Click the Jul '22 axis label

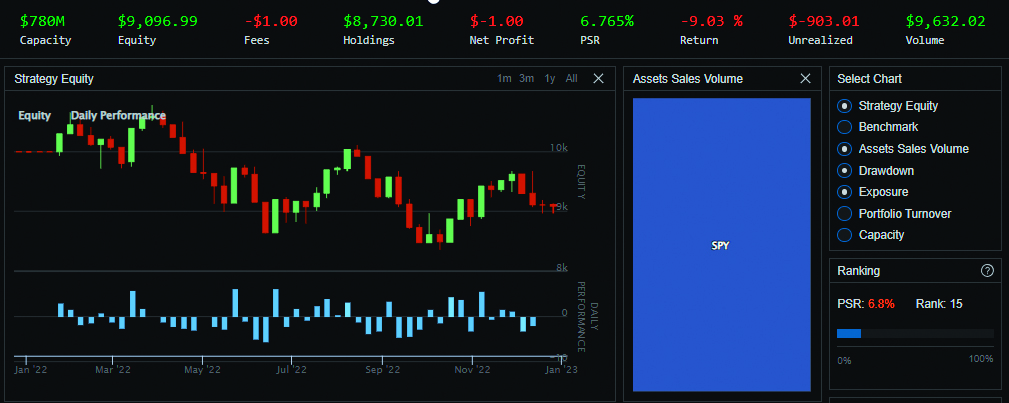pyautogui.click(x=291, y=370)
